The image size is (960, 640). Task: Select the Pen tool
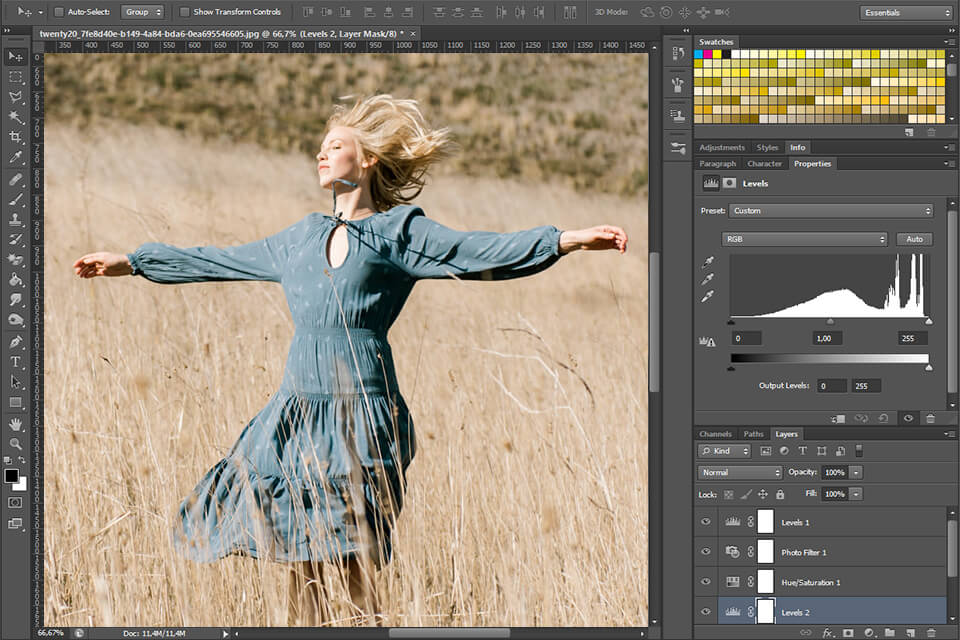click(16, 341)
